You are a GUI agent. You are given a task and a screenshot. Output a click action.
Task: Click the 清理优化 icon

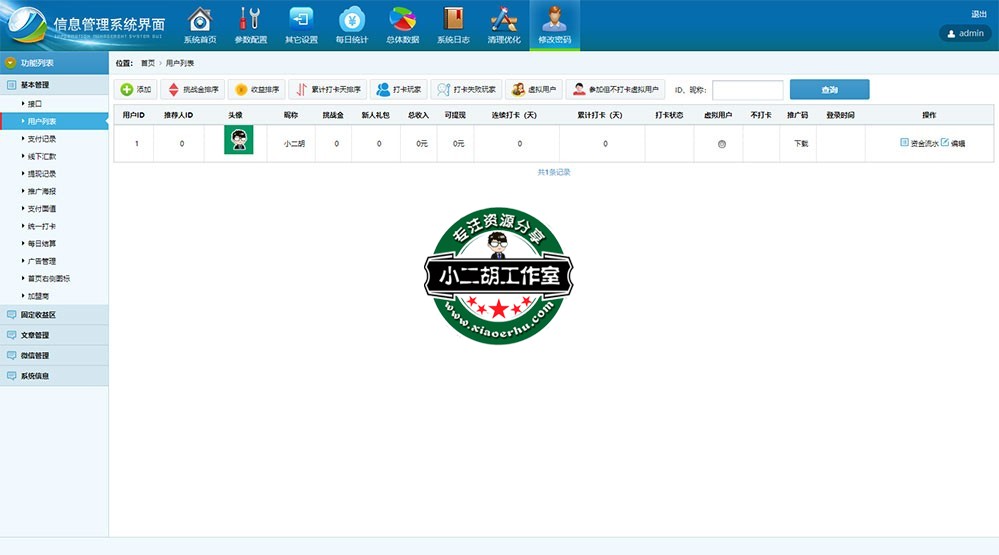click(x=503, y=24)
